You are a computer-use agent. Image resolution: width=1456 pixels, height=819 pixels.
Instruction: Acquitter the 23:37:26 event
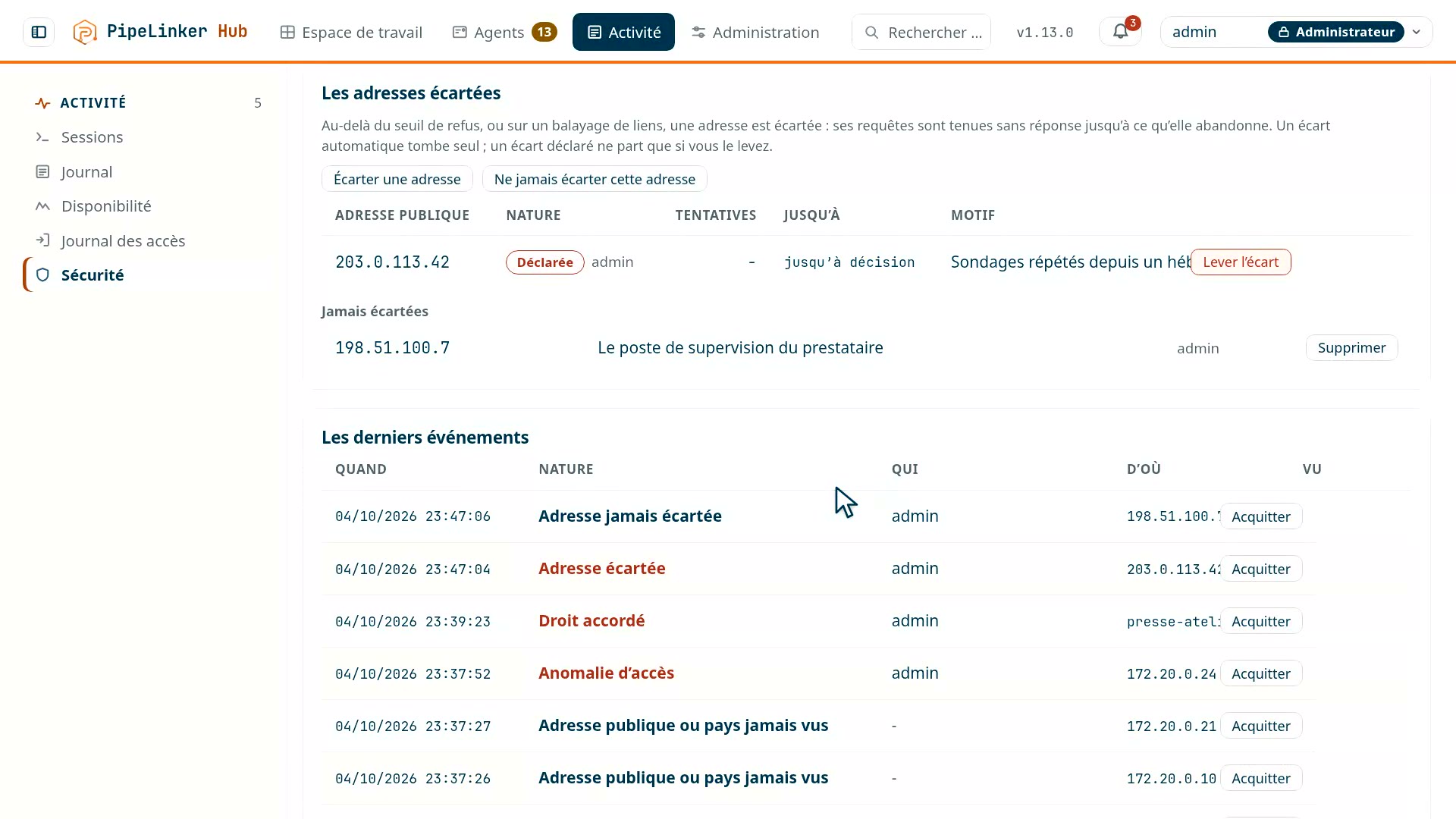pos(1260,778)
